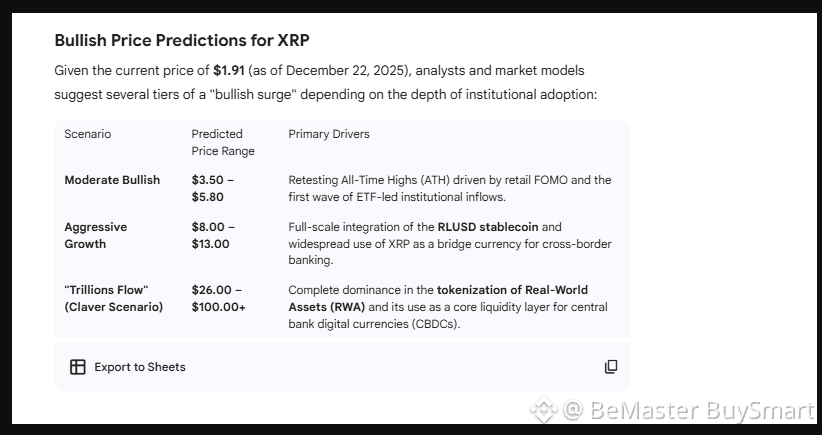The width and height of the screenshot is (822, 435).
Task: Click the Export to Sheets table icon
Action: pos(77,367)
